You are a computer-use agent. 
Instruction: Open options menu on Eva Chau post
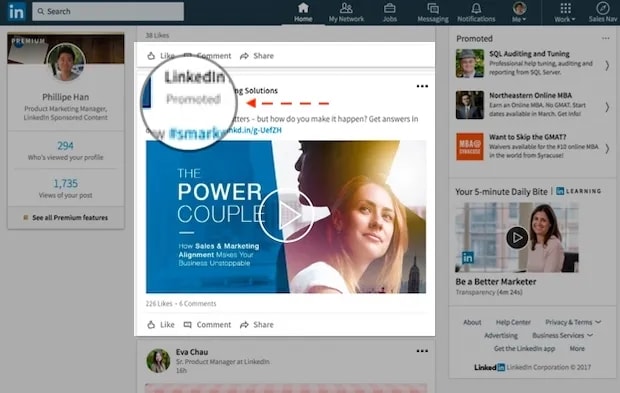click(422, 351)
